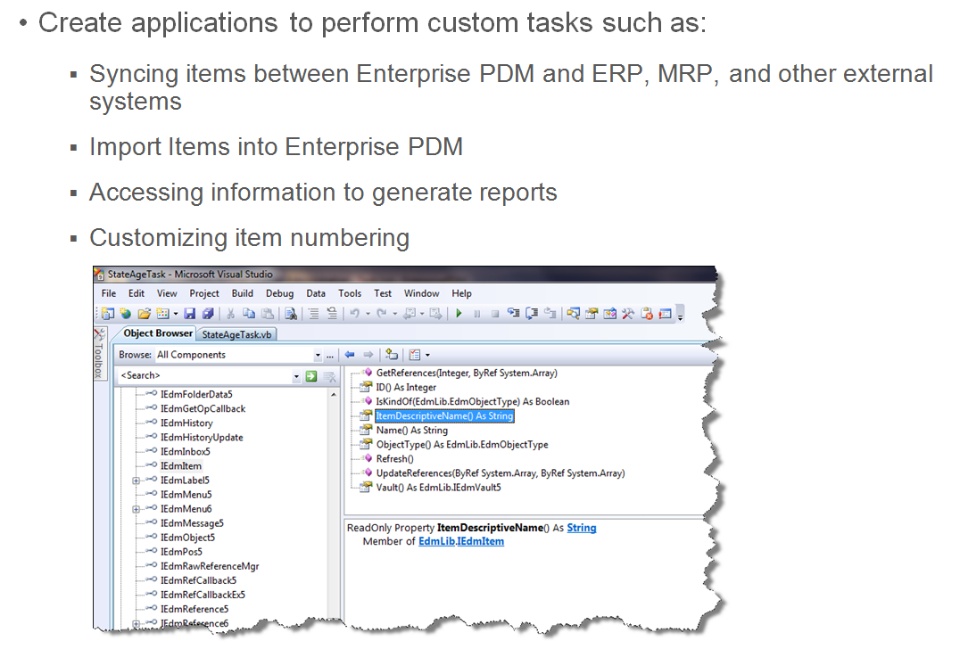Click the tree list scroll-up arrow
The height and width of the screenshot is (649, 960).
(x=334, y=396)
